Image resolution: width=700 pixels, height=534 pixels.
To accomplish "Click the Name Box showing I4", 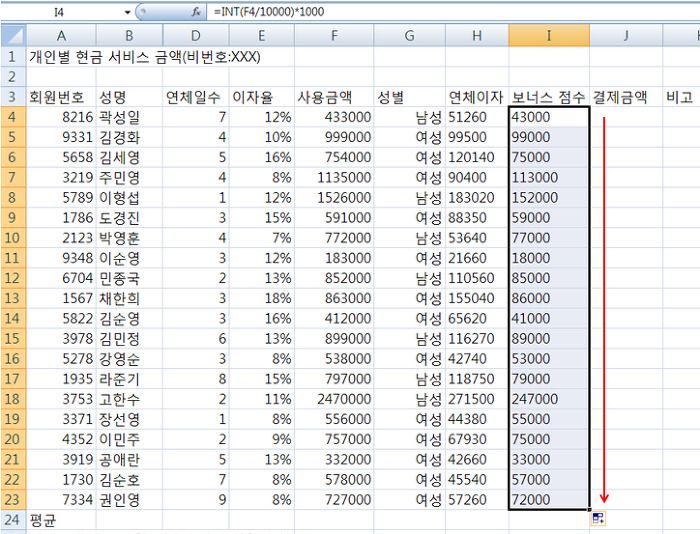I will pyautogui.click(x=60, y=12).
